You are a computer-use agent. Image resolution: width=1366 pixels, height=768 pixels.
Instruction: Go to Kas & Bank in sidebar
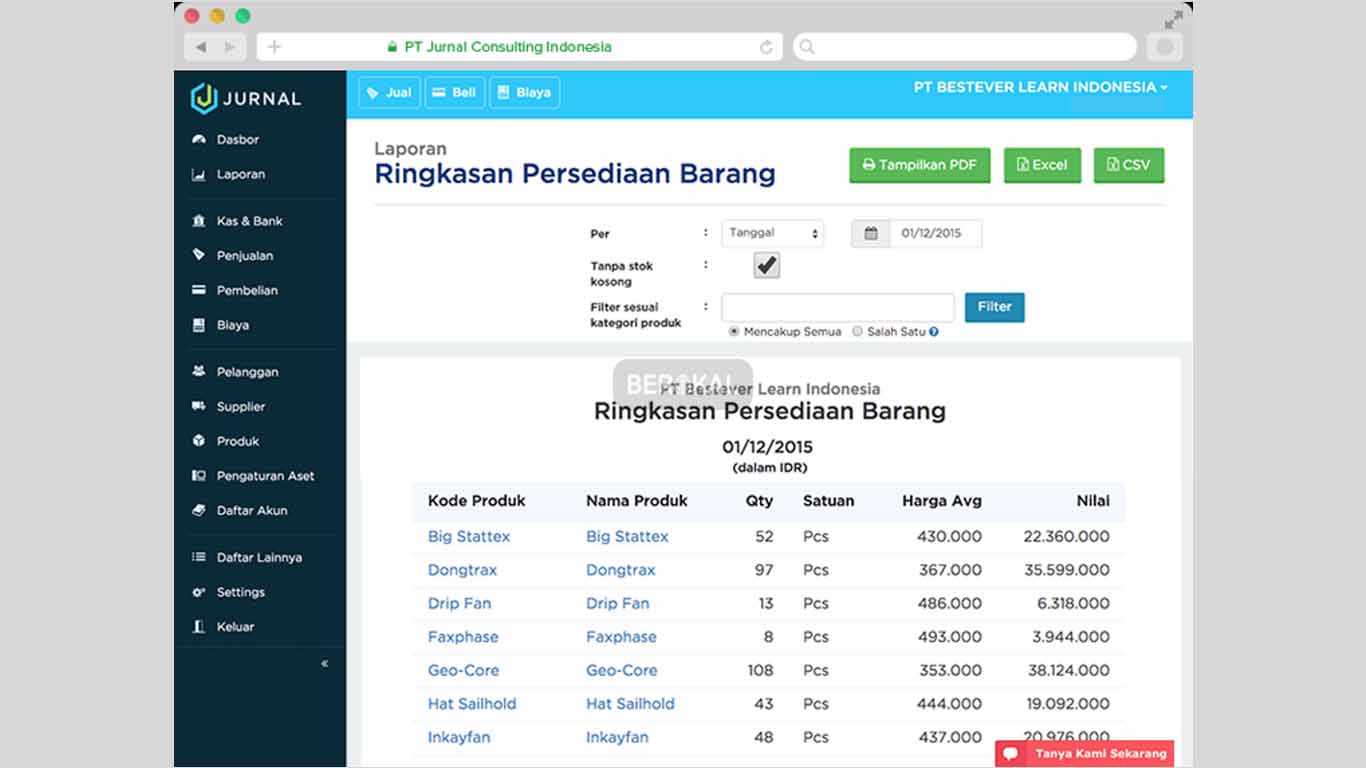point(250,221)
